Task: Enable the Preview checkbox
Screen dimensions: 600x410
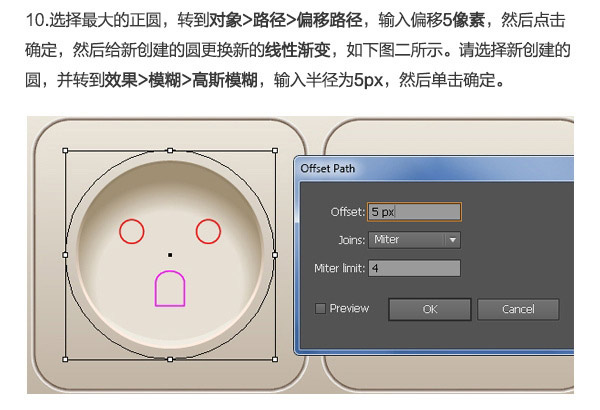Action: 320,308
